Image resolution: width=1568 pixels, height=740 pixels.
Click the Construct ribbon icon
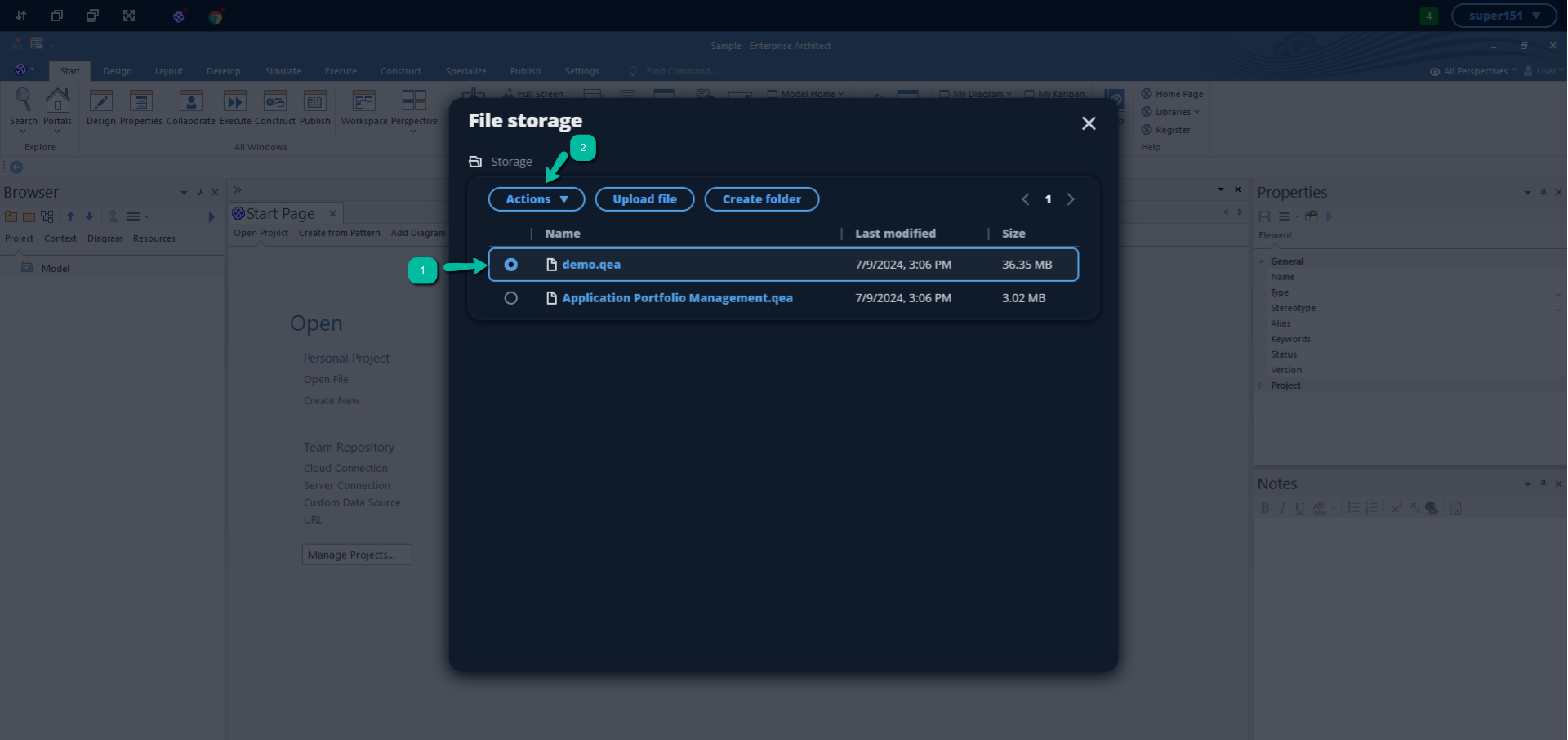tap(275, 108)
